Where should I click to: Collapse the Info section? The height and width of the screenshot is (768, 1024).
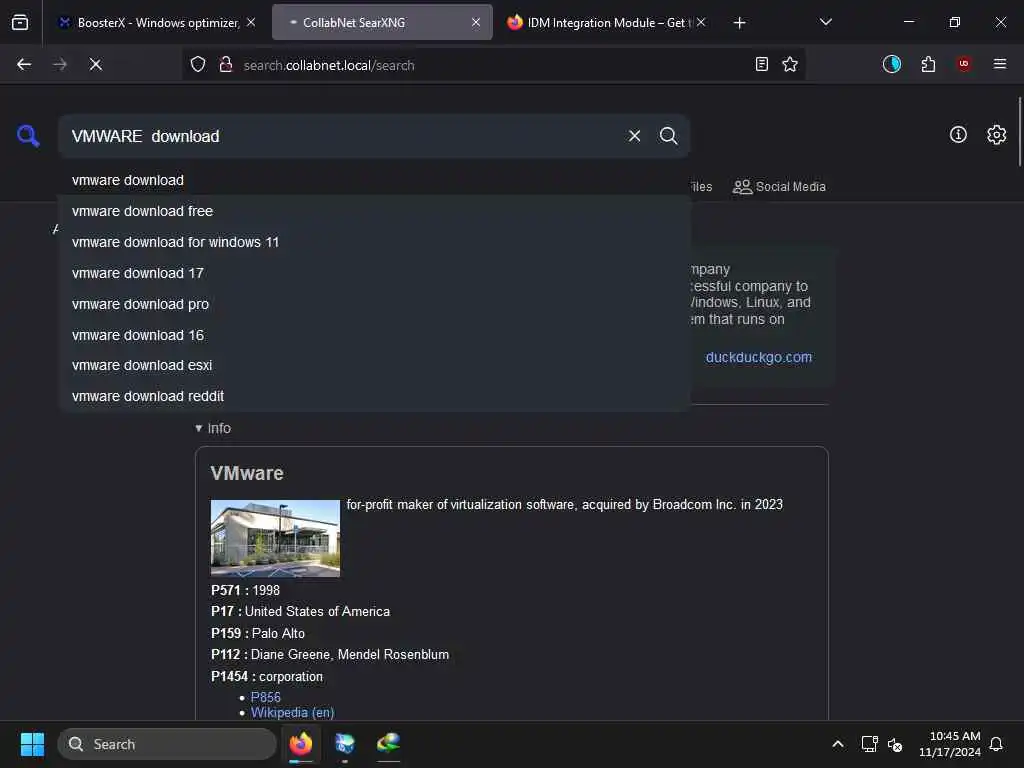point(213,428)
